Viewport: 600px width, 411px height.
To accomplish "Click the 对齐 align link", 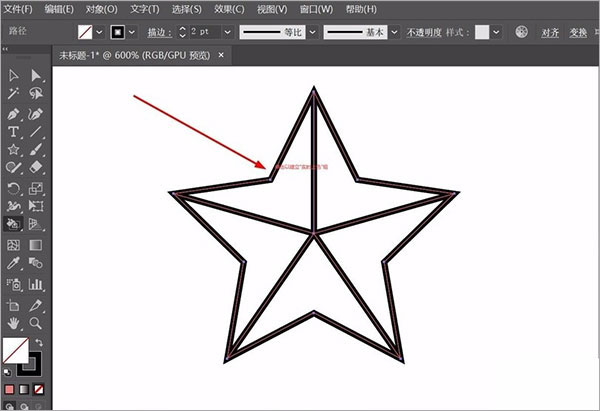I will click(x=550, y=32).
